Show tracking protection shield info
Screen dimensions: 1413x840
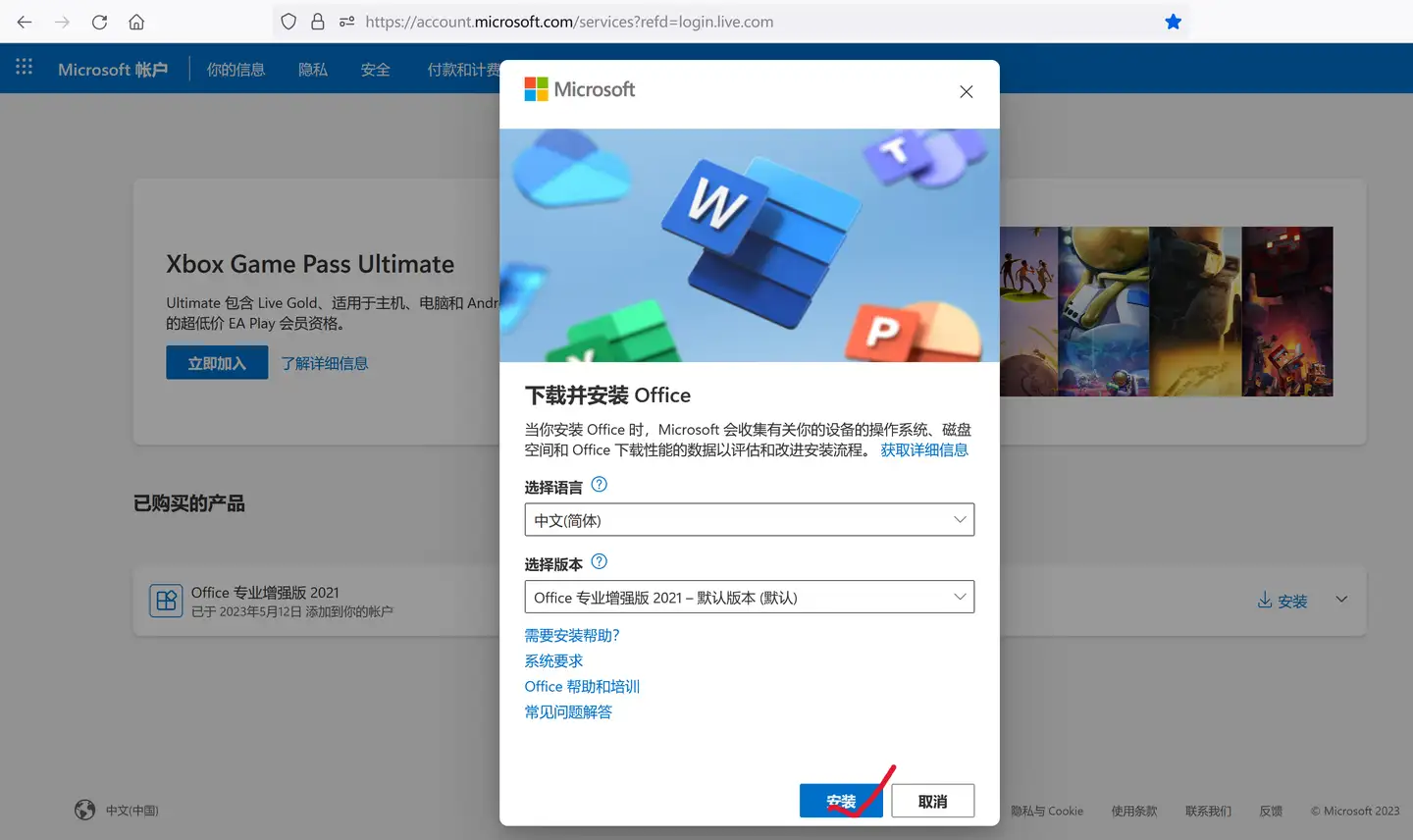(288, 22)
